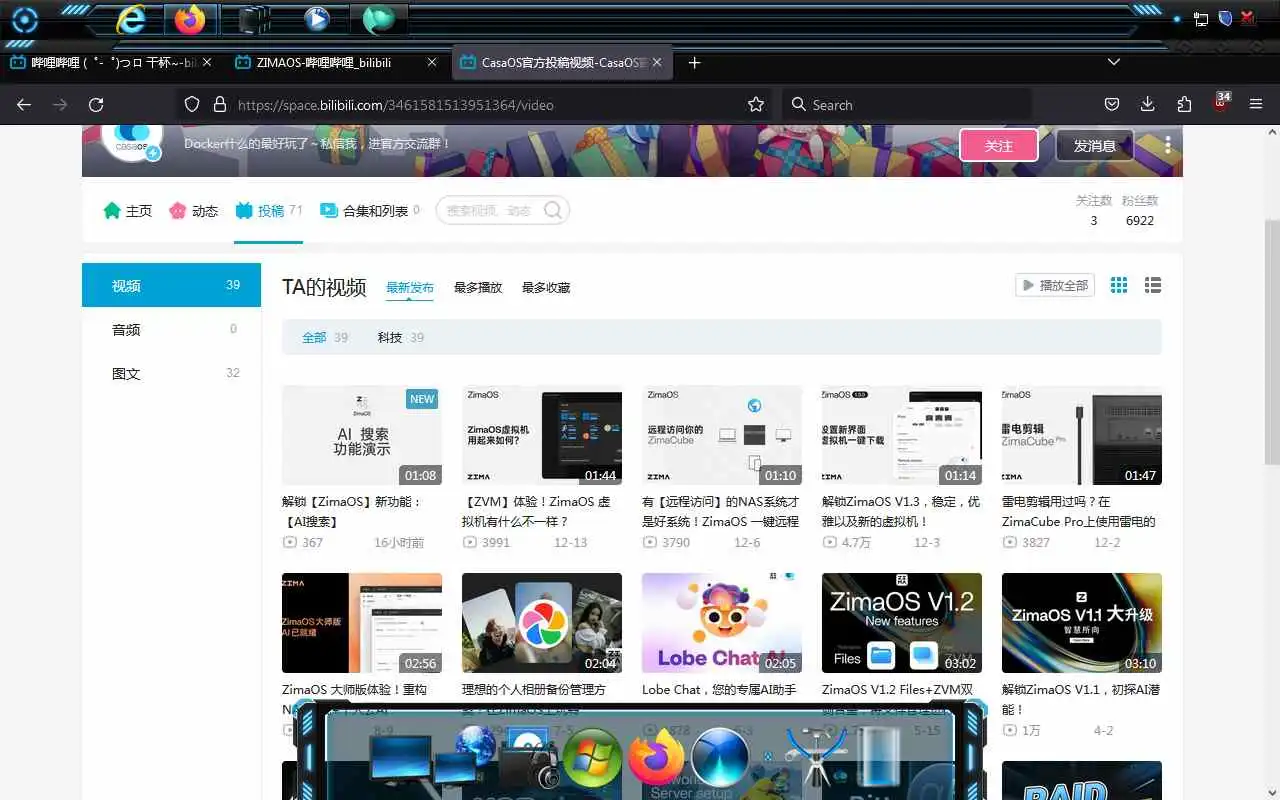1280x800 pixels.
Task: Open Internet Explorer from the top taskbar
Action: pos(131,19)
